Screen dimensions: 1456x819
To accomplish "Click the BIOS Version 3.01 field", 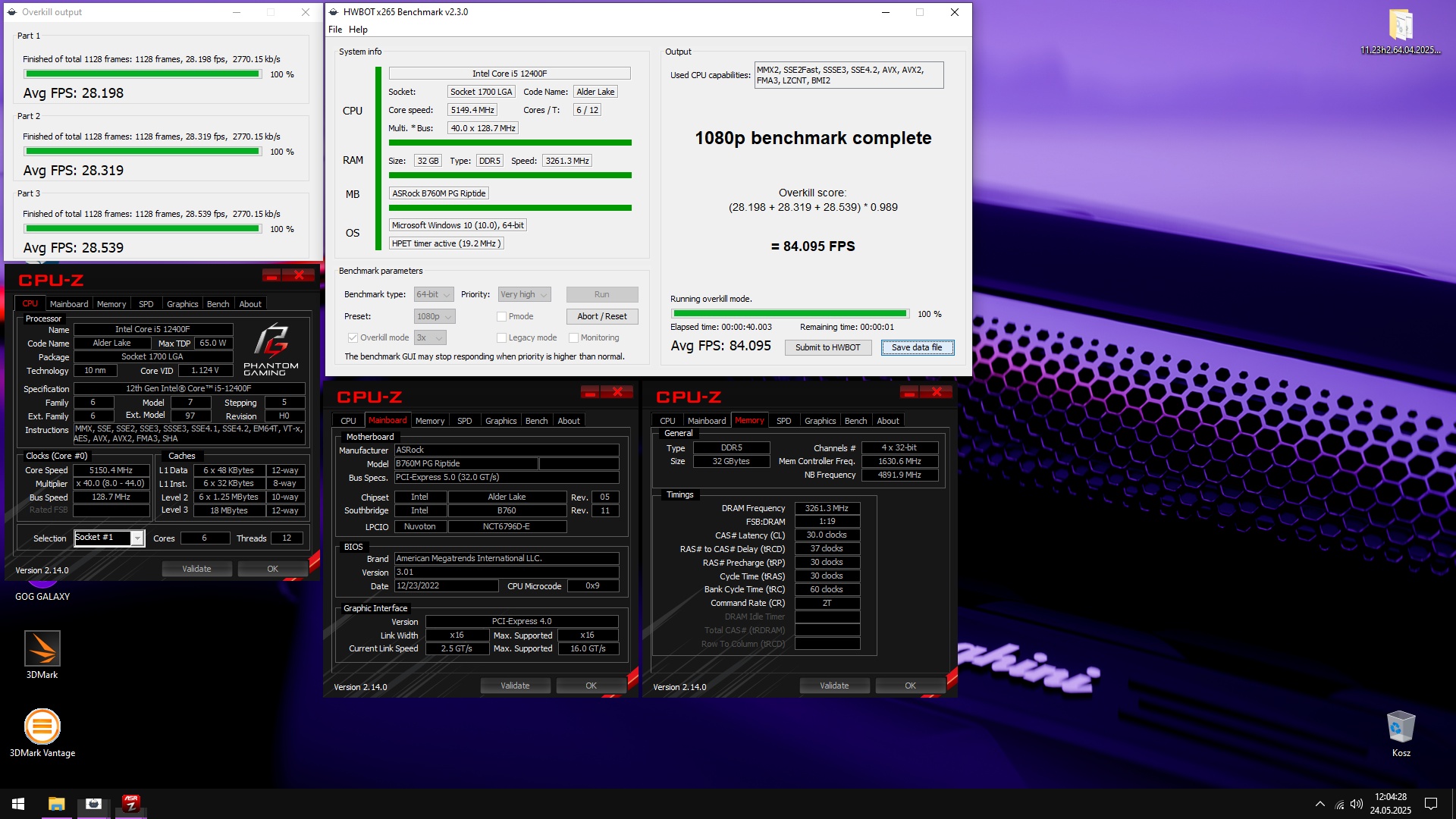I will (x=507, y=573).
